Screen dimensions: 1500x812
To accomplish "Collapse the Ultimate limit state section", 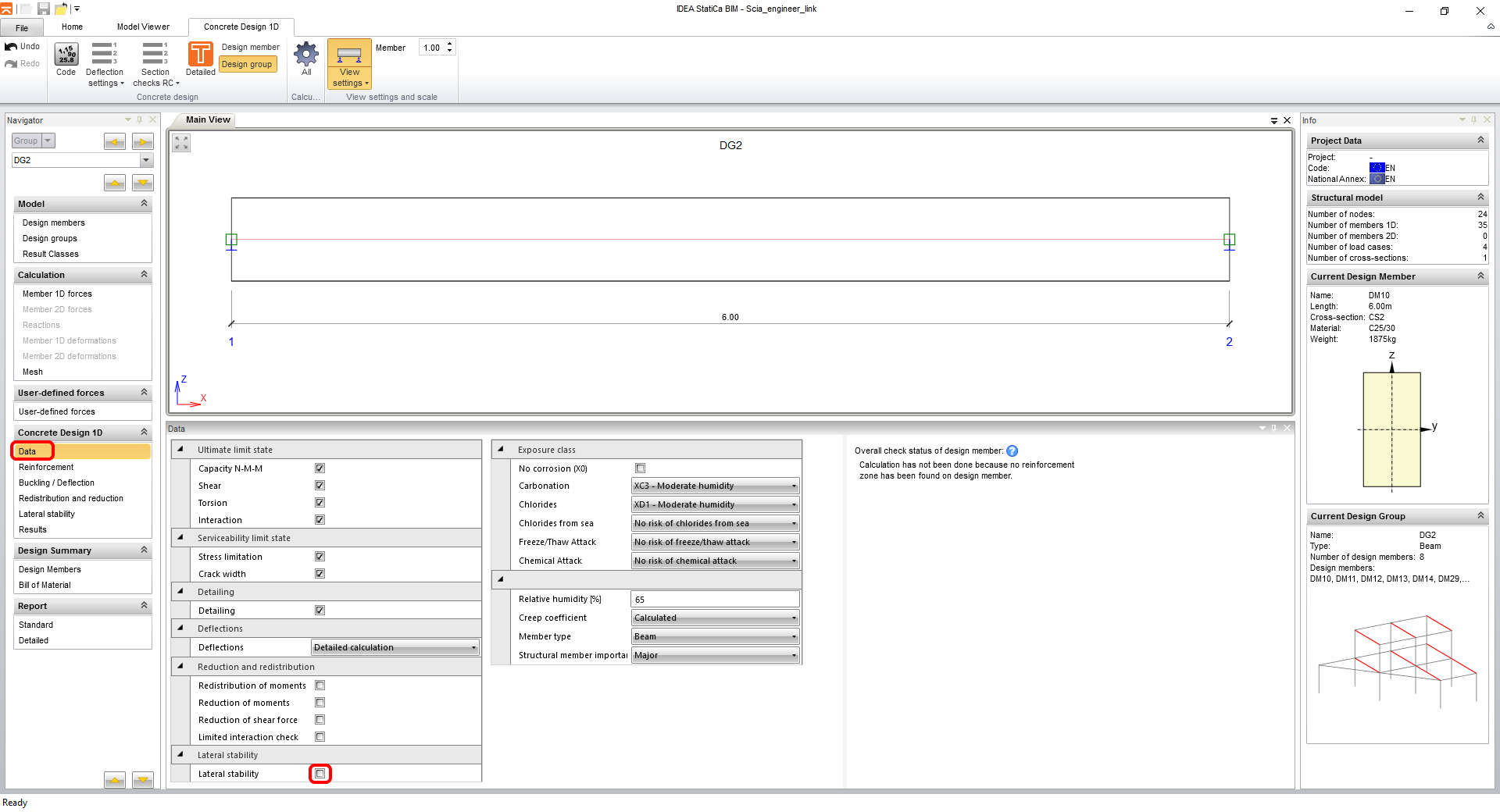I will click(180, 449).
